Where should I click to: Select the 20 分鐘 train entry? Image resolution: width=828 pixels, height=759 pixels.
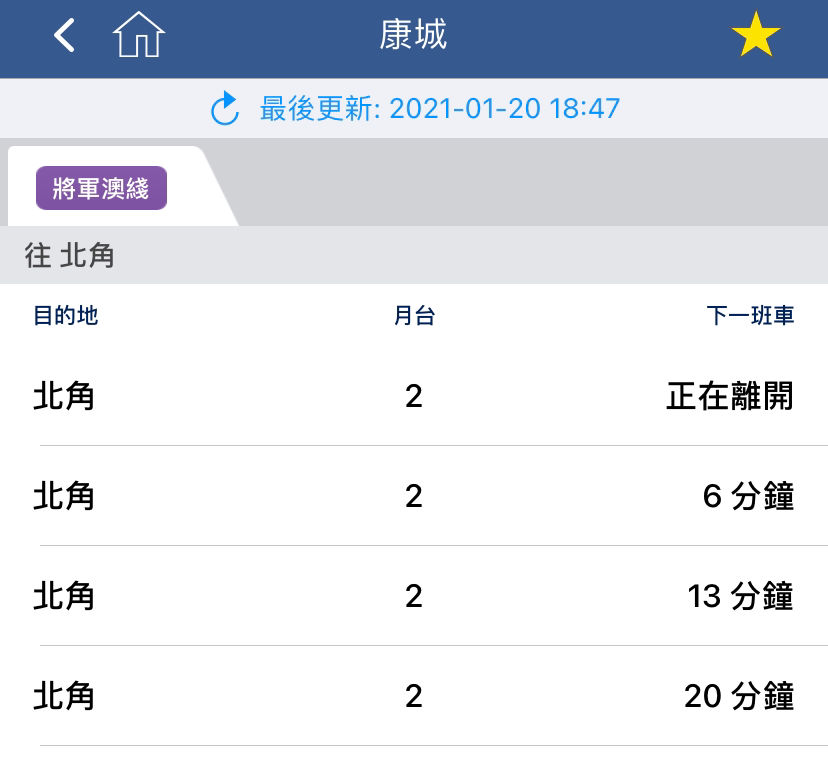click(x=414, y=696)
